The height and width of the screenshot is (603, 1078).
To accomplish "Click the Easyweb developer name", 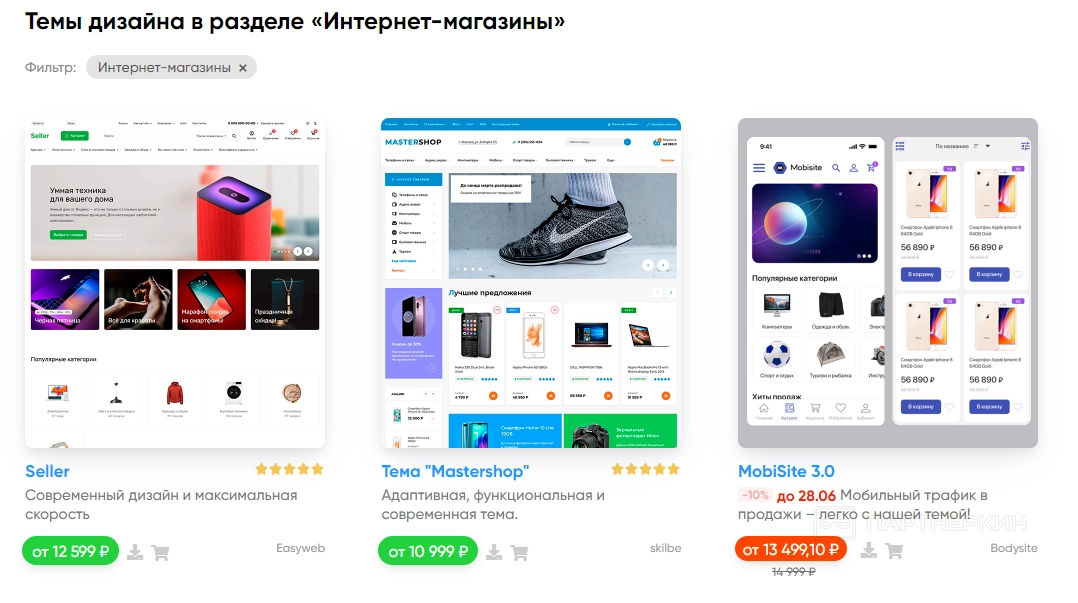I will point(300,548).
